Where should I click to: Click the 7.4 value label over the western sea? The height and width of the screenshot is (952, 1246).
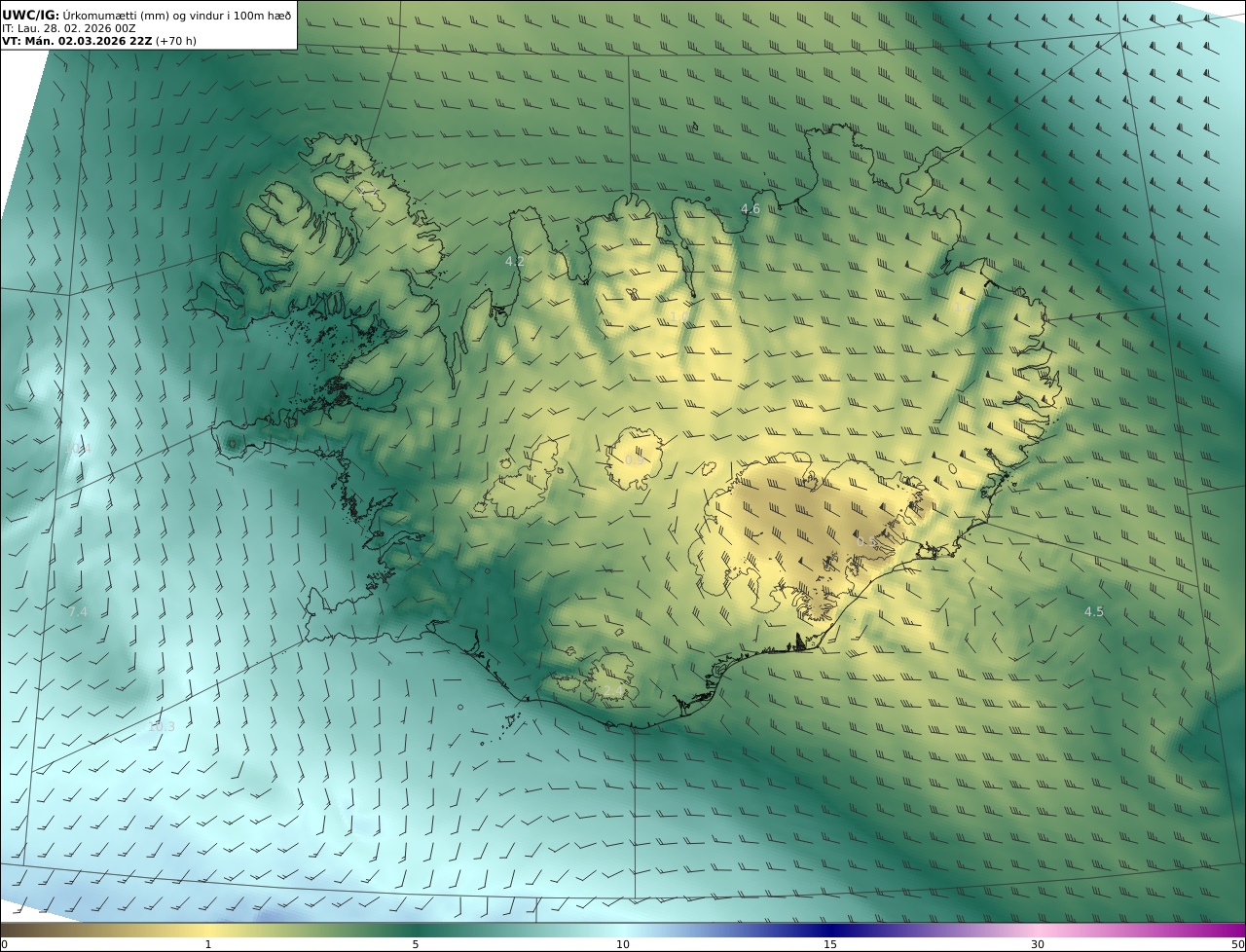(78, 612)
